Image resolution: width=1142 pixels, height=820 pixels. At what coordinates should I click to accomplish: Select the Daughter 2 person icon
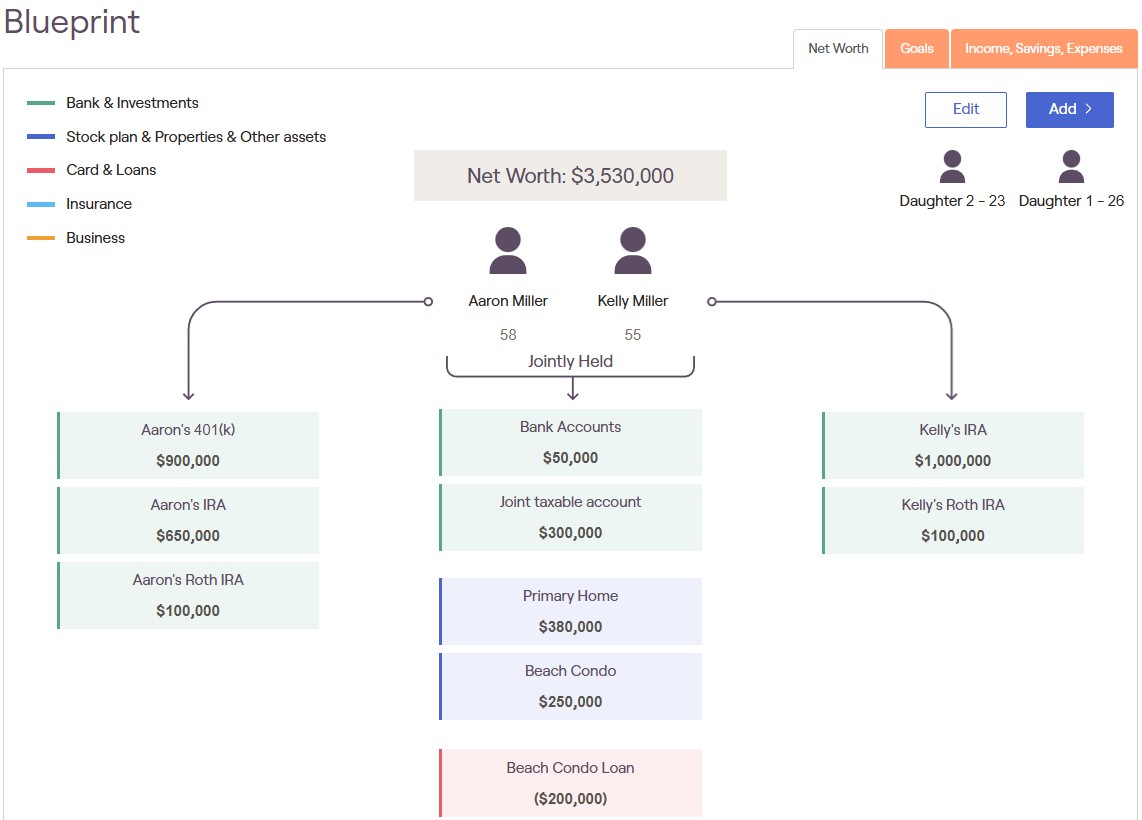click(x=952, y=167)
